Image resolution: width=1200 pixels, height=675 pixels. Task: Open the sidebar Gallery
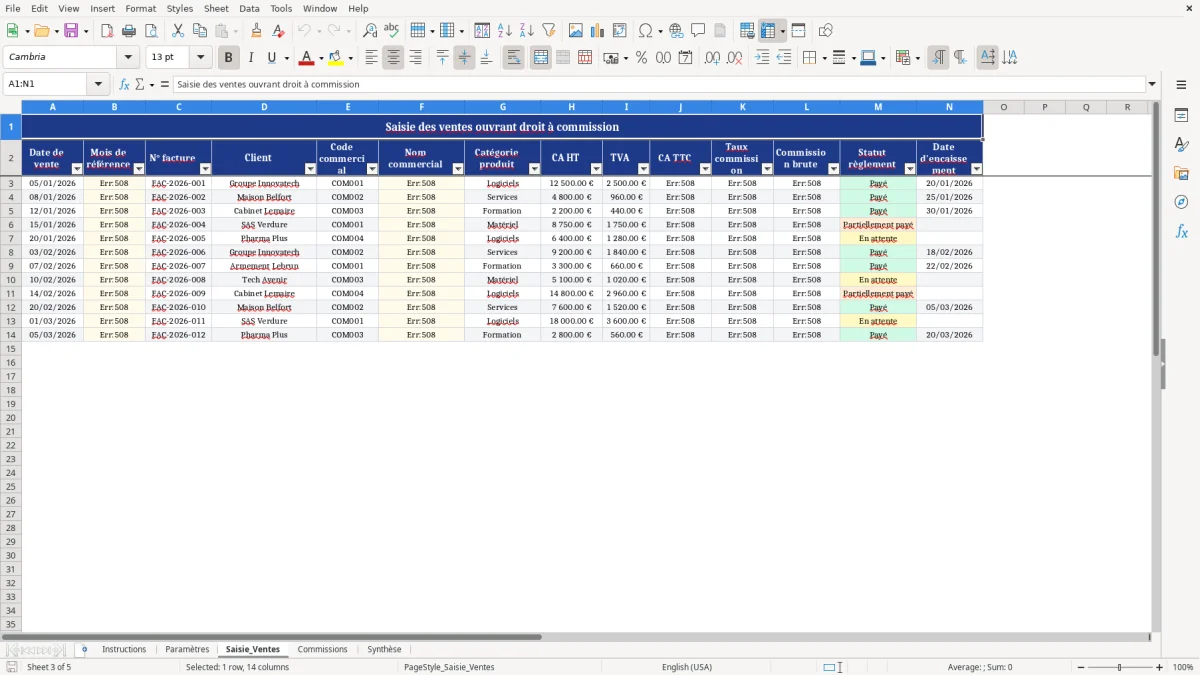[x=1181, y=174]
